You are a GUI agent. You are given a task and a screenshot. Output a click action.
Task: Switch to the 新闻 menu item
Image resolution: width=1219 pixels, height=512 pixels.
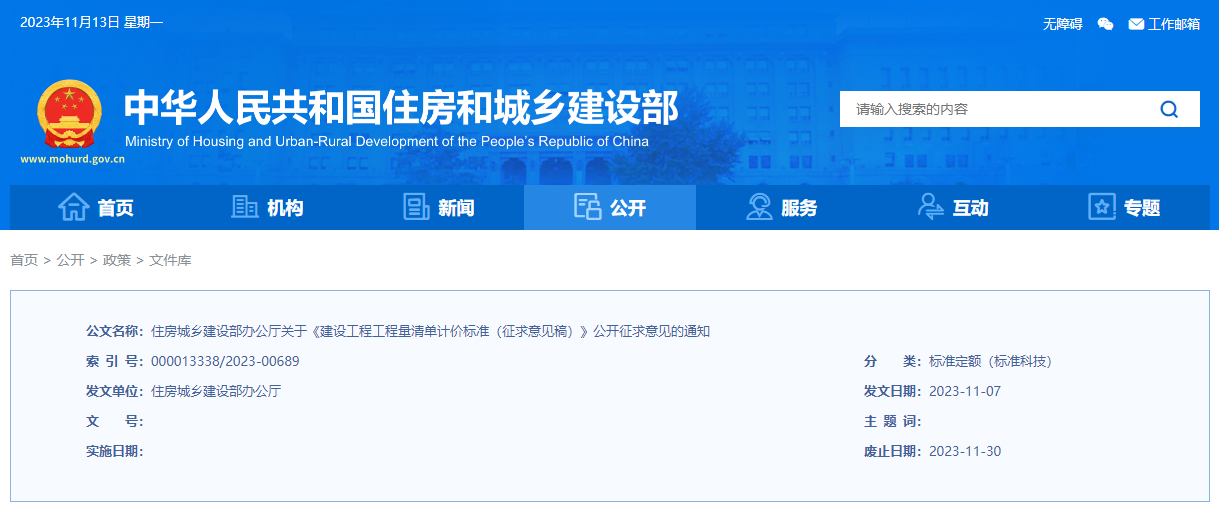(456, 208)
